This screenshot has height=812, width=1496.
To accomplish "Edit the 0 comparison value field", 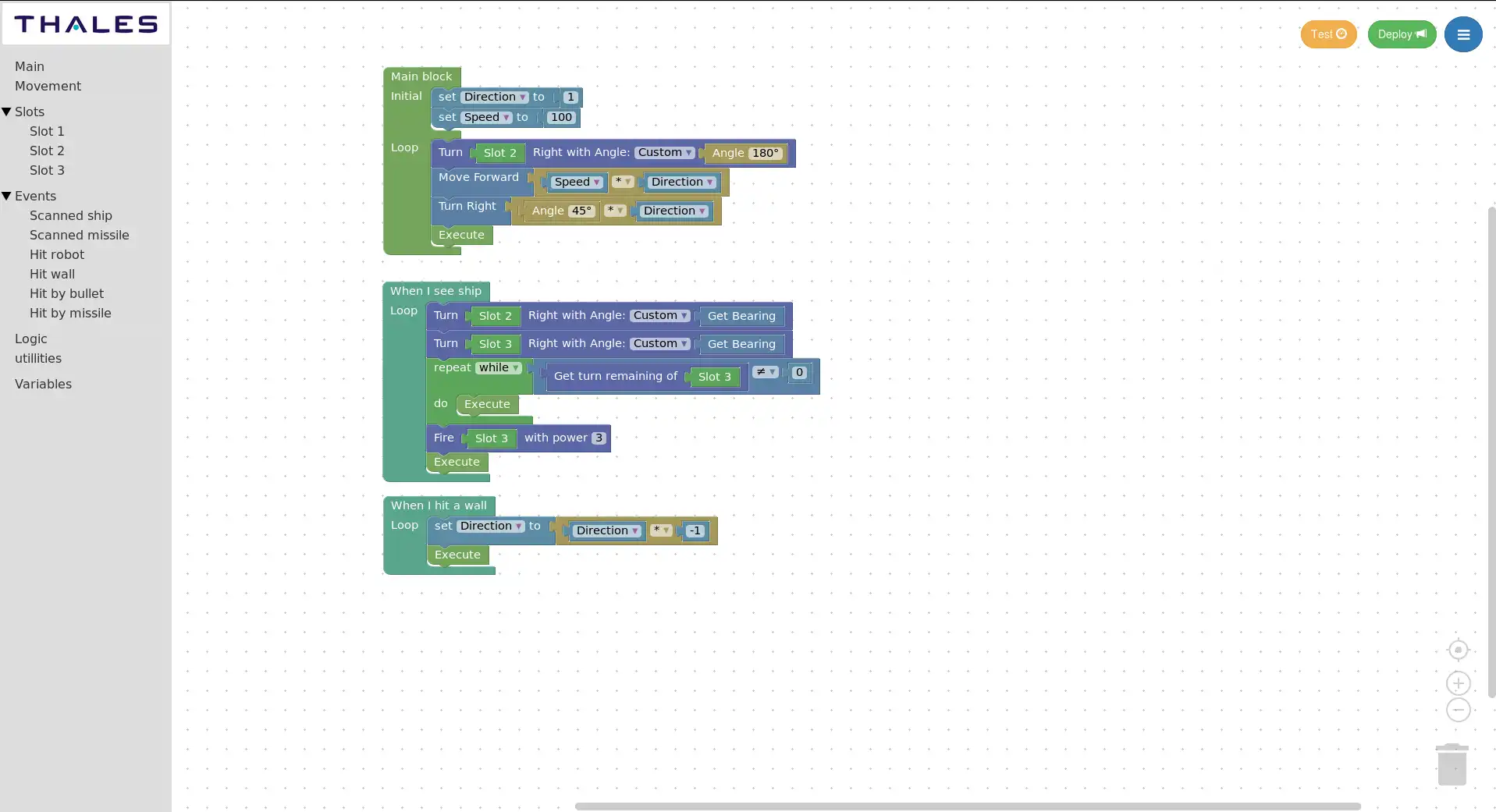I will 799,372.
